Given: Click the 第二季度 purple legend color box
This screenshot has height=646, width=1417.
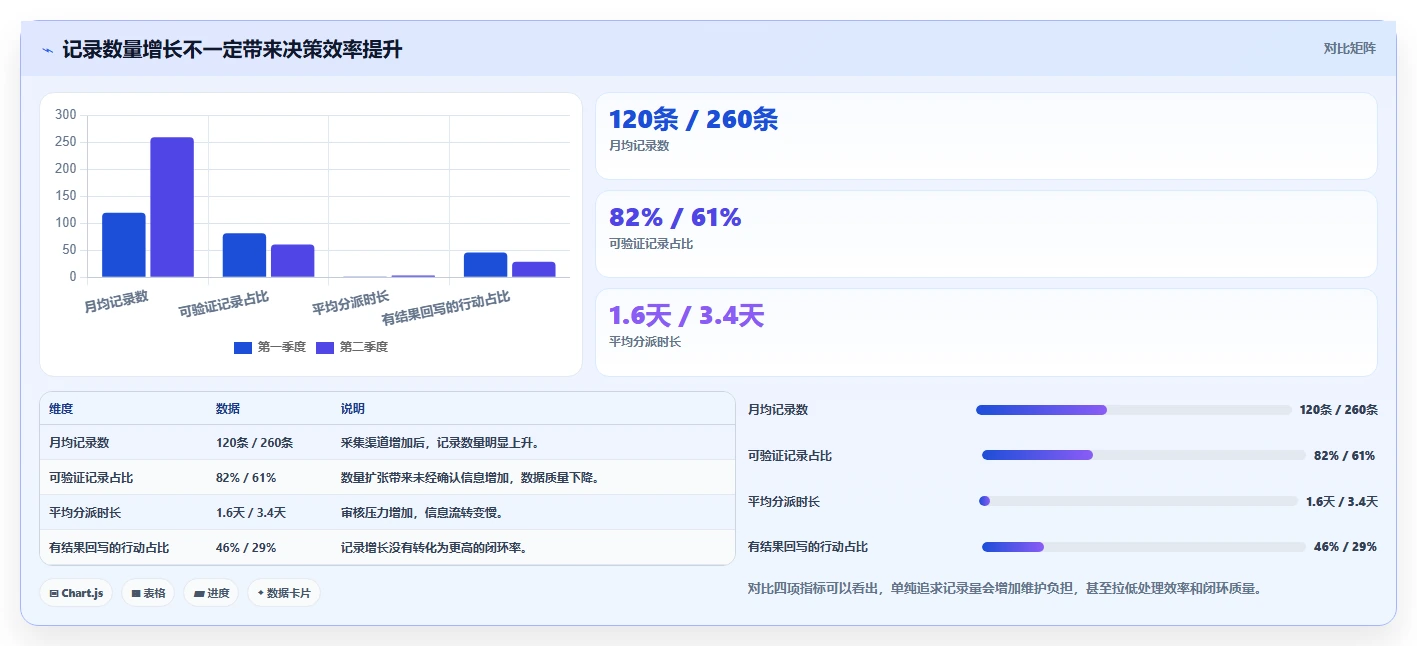Looking at the screenshot, I should (x=325, y=347).
